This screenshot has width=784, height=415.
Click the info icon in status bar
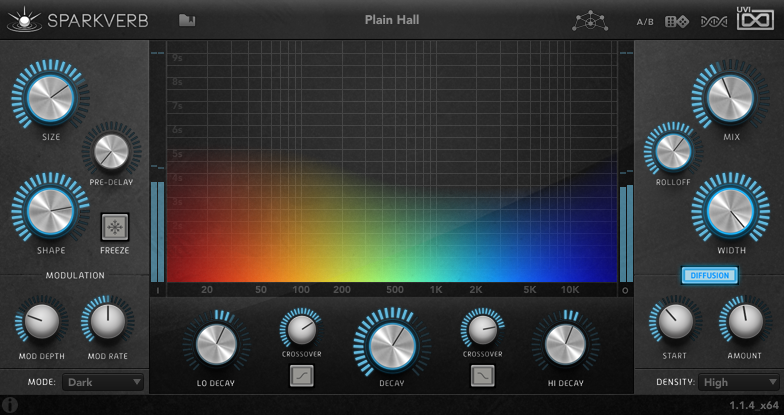click(x=10, y=405)
